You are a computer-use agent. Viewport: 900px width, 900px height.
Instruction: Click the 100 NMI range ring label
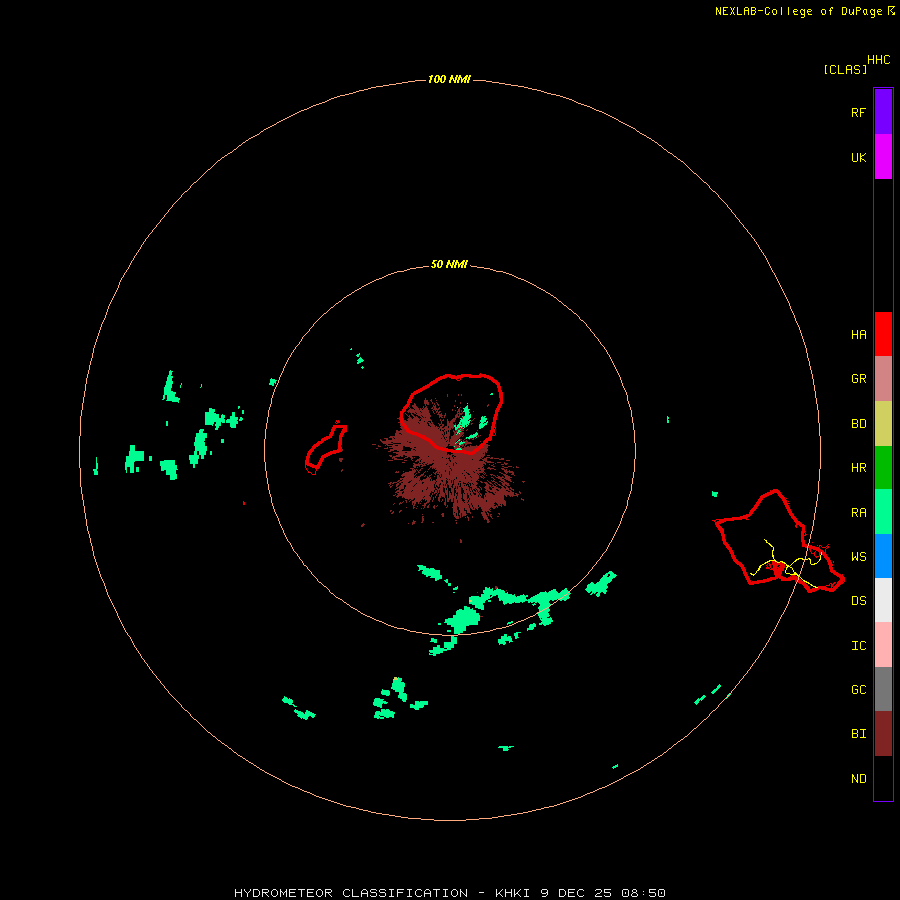pos(449,79)
